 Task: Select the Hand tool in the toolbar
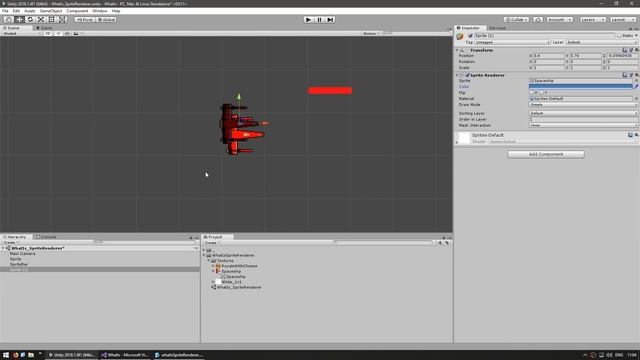[8, 20]
